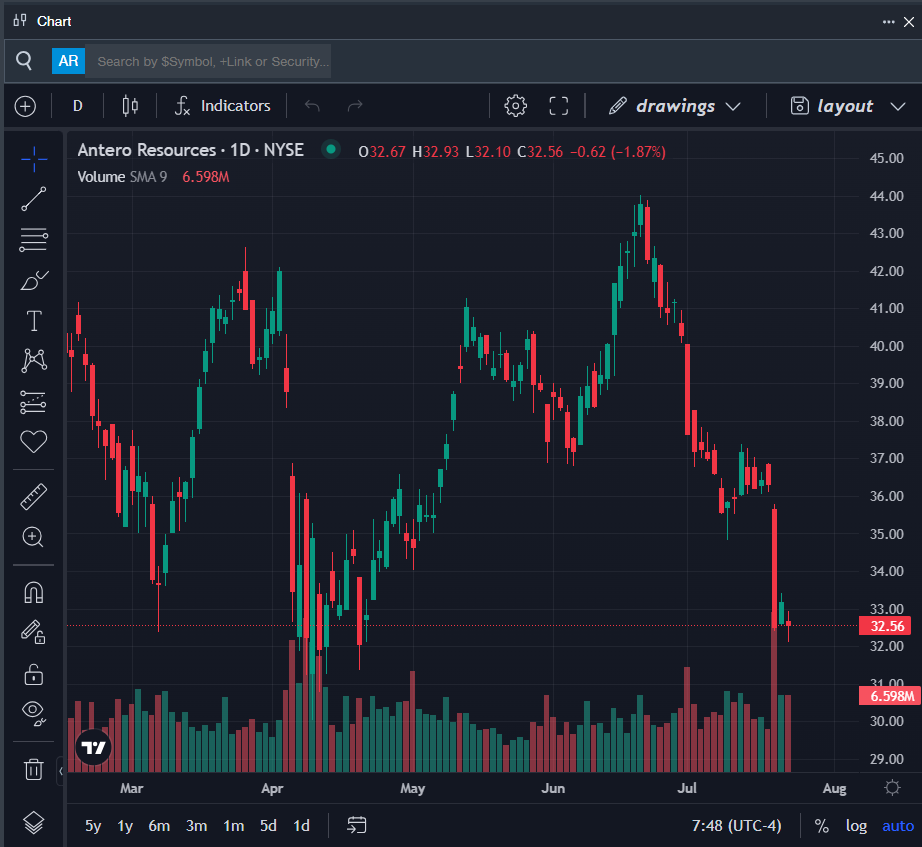The width and height of the screenshot is (922, 847).
Task: Focus the symbol search input field
Action: tap(208, 61)
